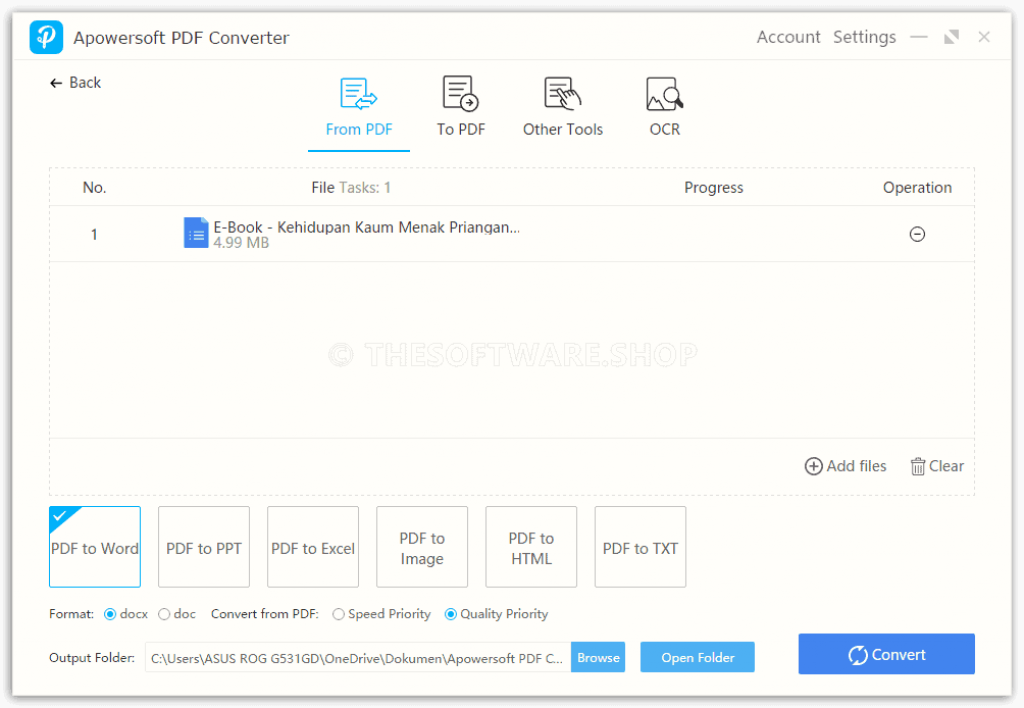Image resolution: width=1024 pixels, height=708 pixels.
Task: Select Speed Priority option
Action: tap(338, 615)
